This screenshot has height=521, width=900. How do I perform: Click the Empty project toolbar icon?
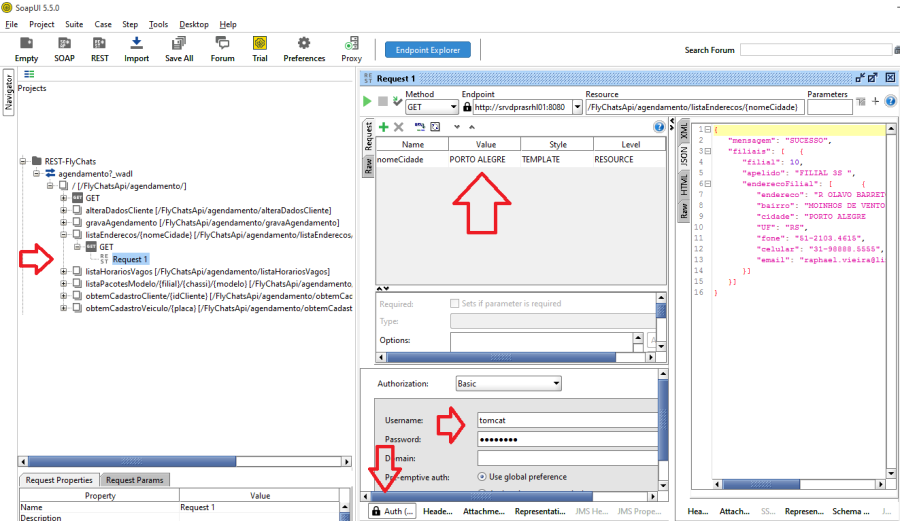coord(26,49)
